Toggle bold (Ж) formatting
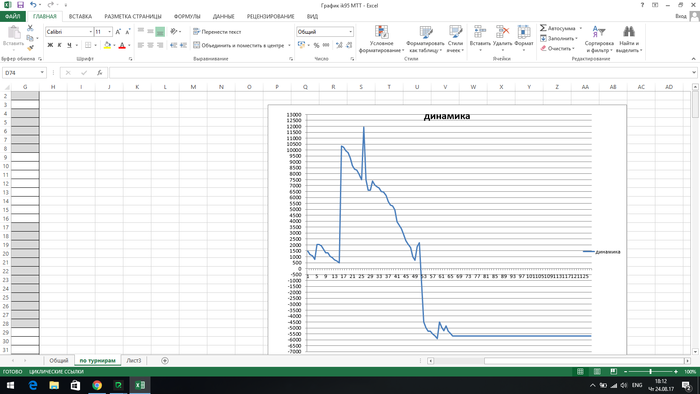 (x=50, y=45)
